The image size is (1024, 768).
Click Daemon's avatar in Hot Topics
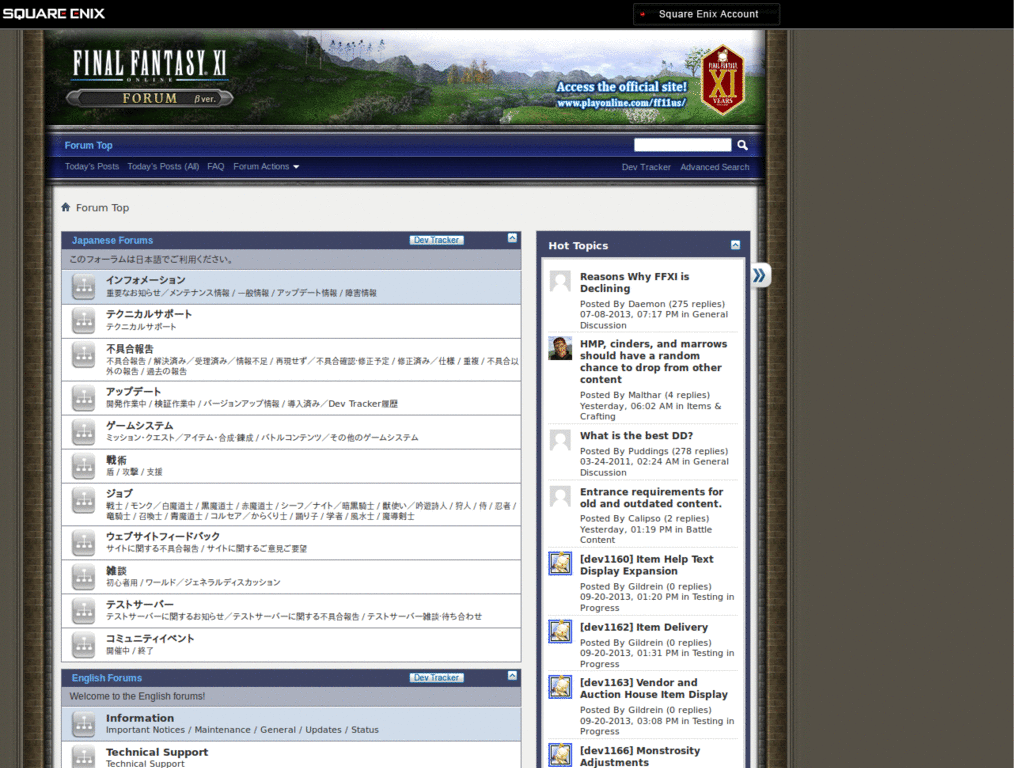click(x=560, y=281)
